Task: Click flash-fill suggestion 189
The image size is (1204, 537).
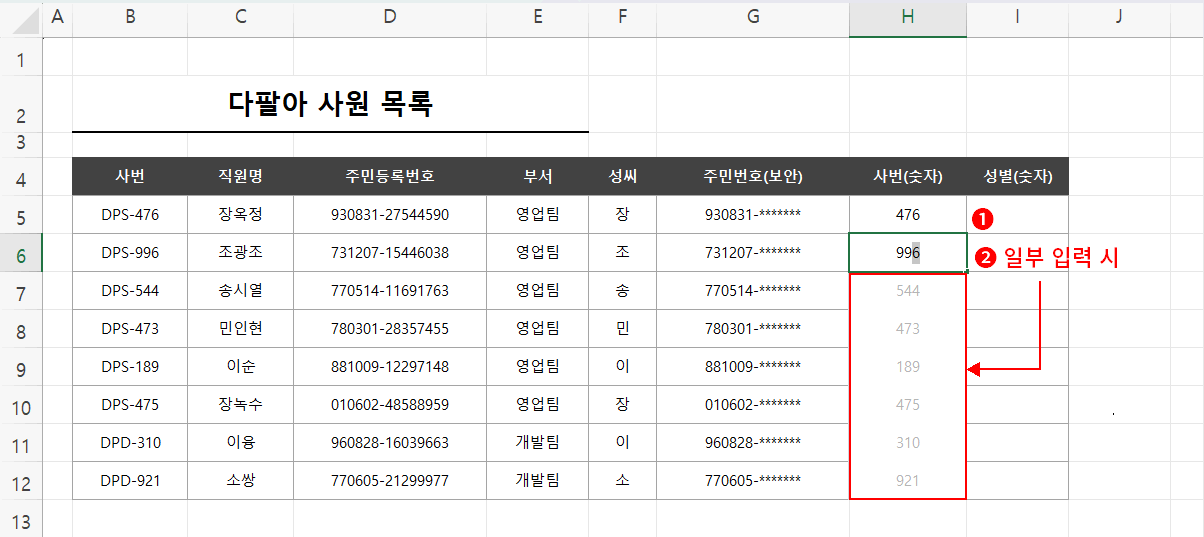Action: 908,367
